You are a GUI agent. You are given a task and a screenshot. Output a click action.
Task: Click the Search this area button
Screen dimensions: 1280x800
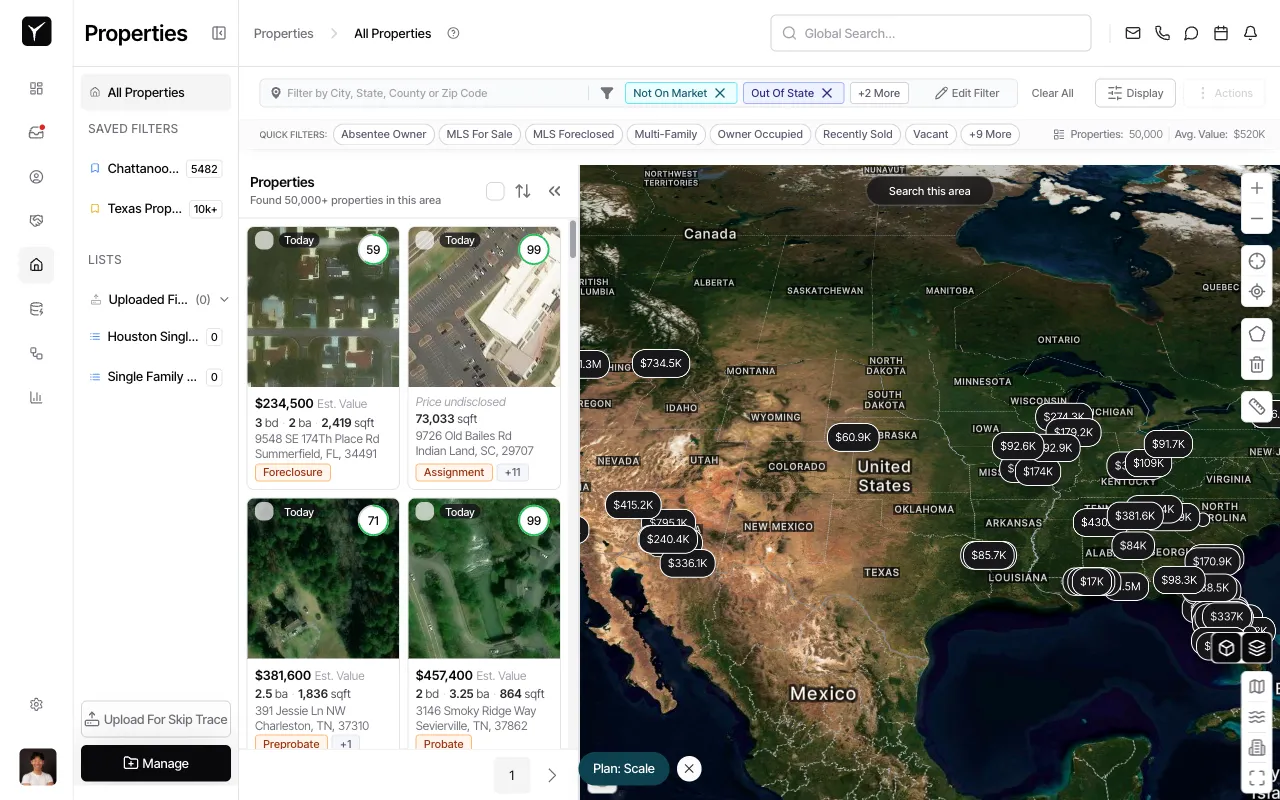(x=929, y=191)
